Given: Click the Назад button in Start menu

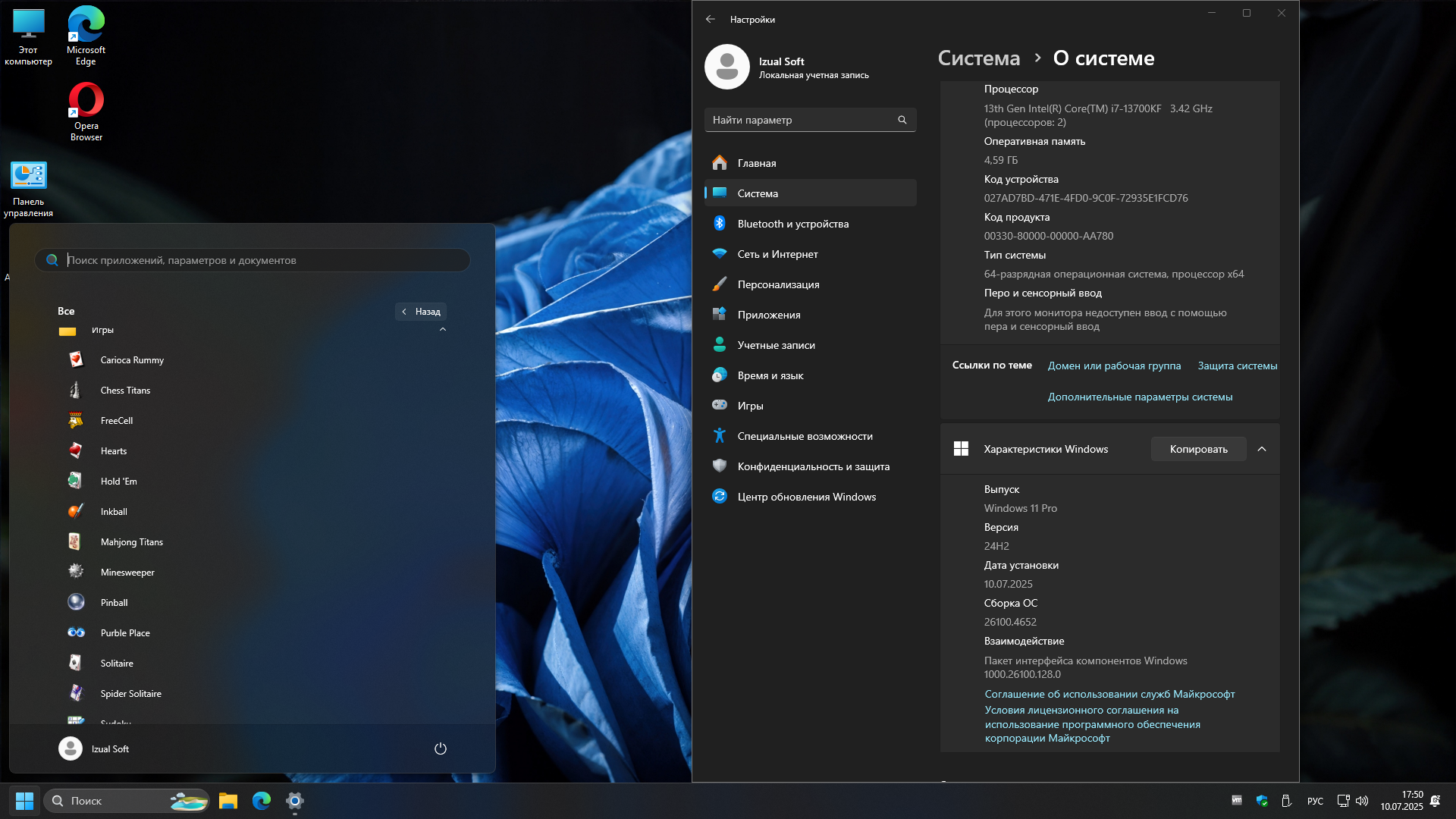Looking at the screenshot, I should point(421,312).
